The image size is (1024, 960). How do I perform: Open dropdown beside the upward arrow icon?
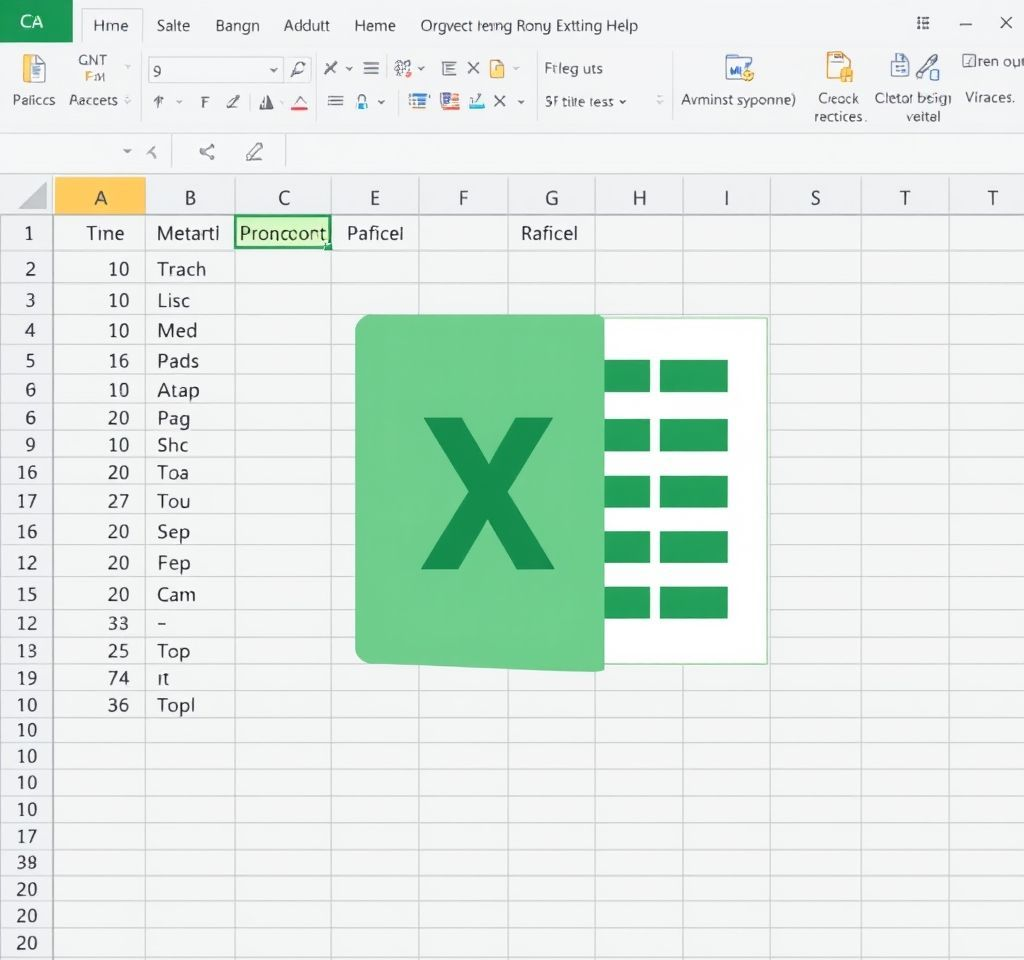click(179, 103)
